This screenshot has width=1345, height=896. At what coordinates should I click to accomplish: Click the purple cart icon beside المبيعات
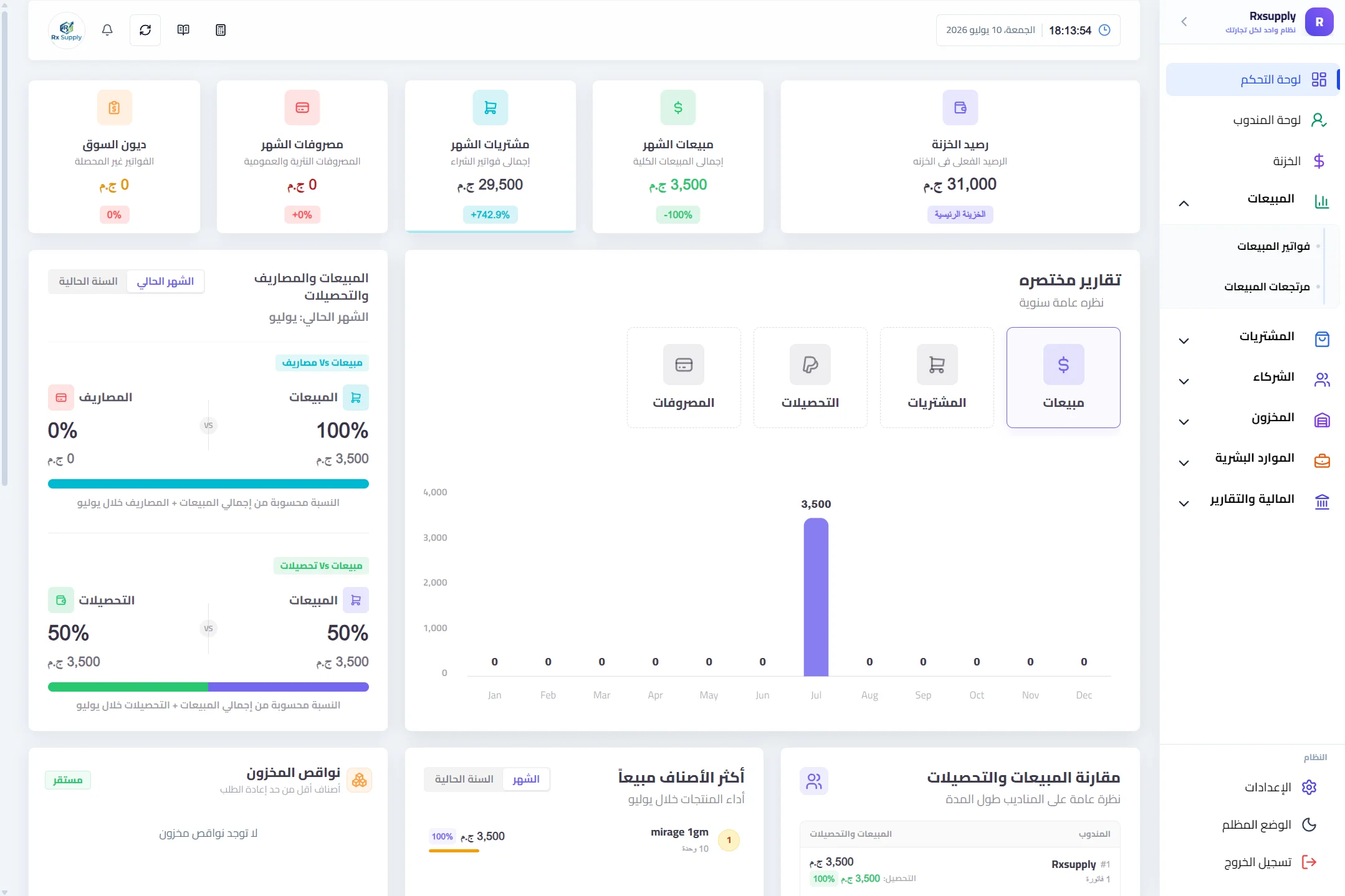coord(356,600)
